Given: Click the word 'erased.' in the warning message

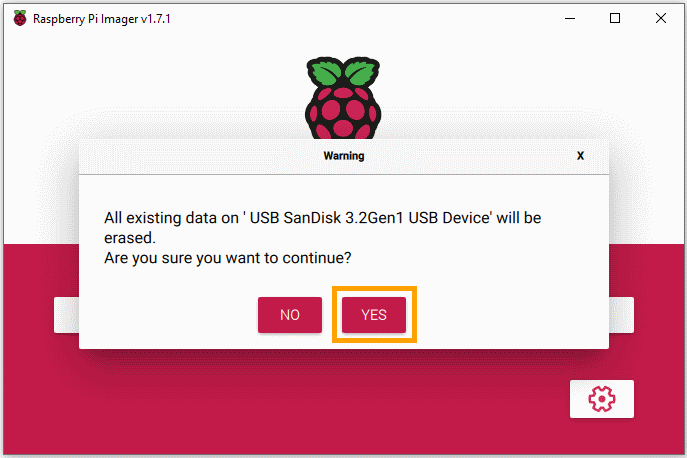Looking at the screenshot, I should pos(130,238).
